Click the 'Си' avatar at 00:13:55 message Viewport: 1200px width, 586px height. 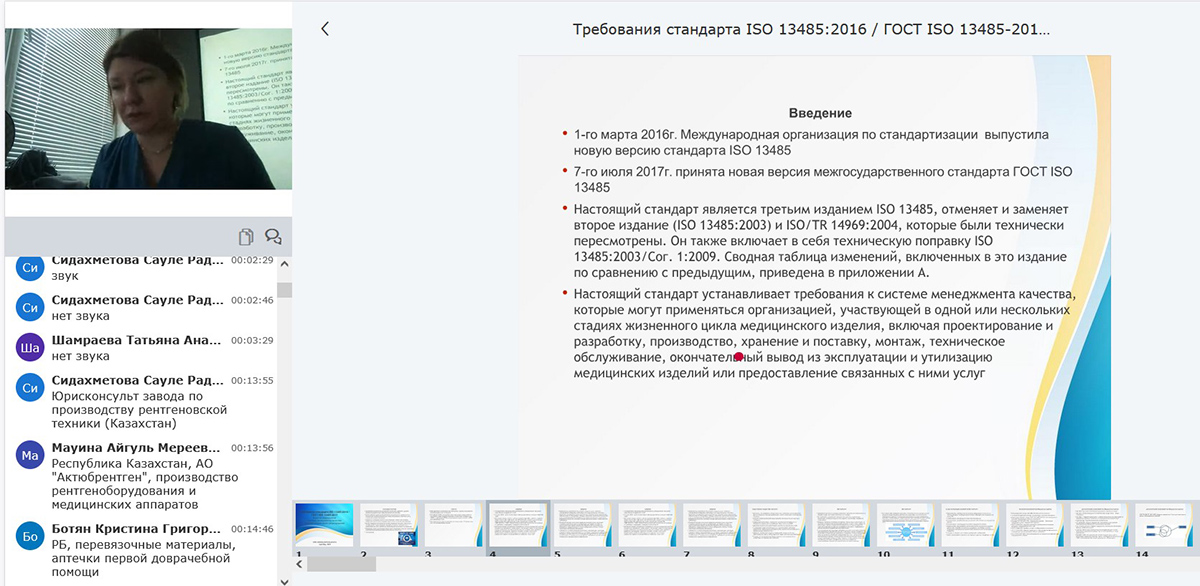(x=30, y=387)
